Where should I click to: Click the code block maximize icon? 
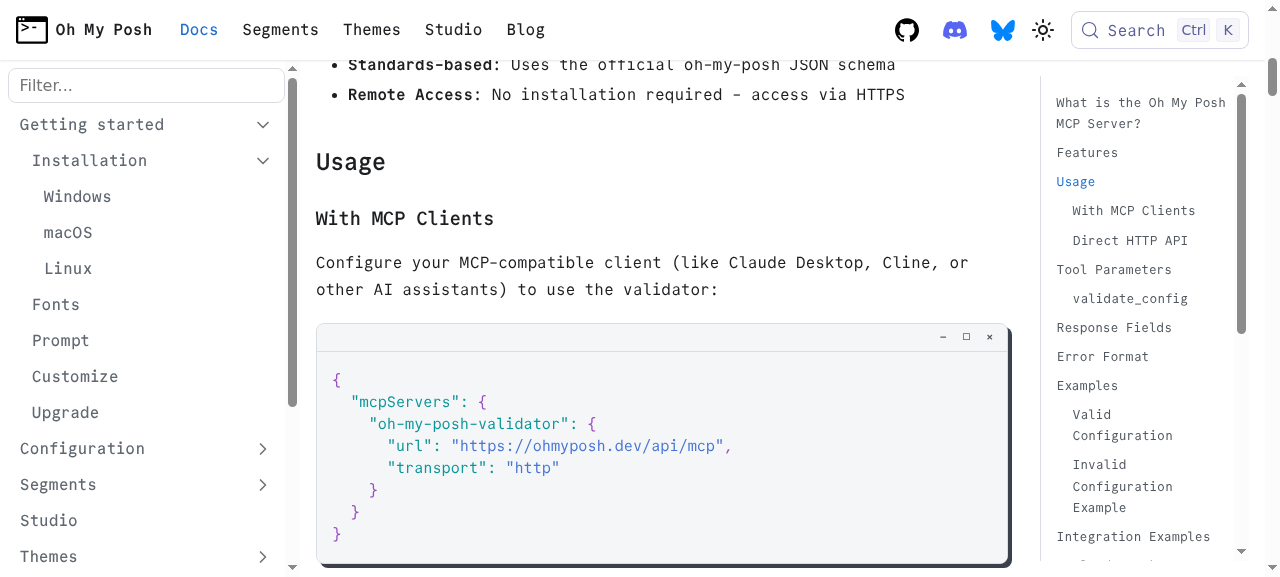tap(966, 337)
